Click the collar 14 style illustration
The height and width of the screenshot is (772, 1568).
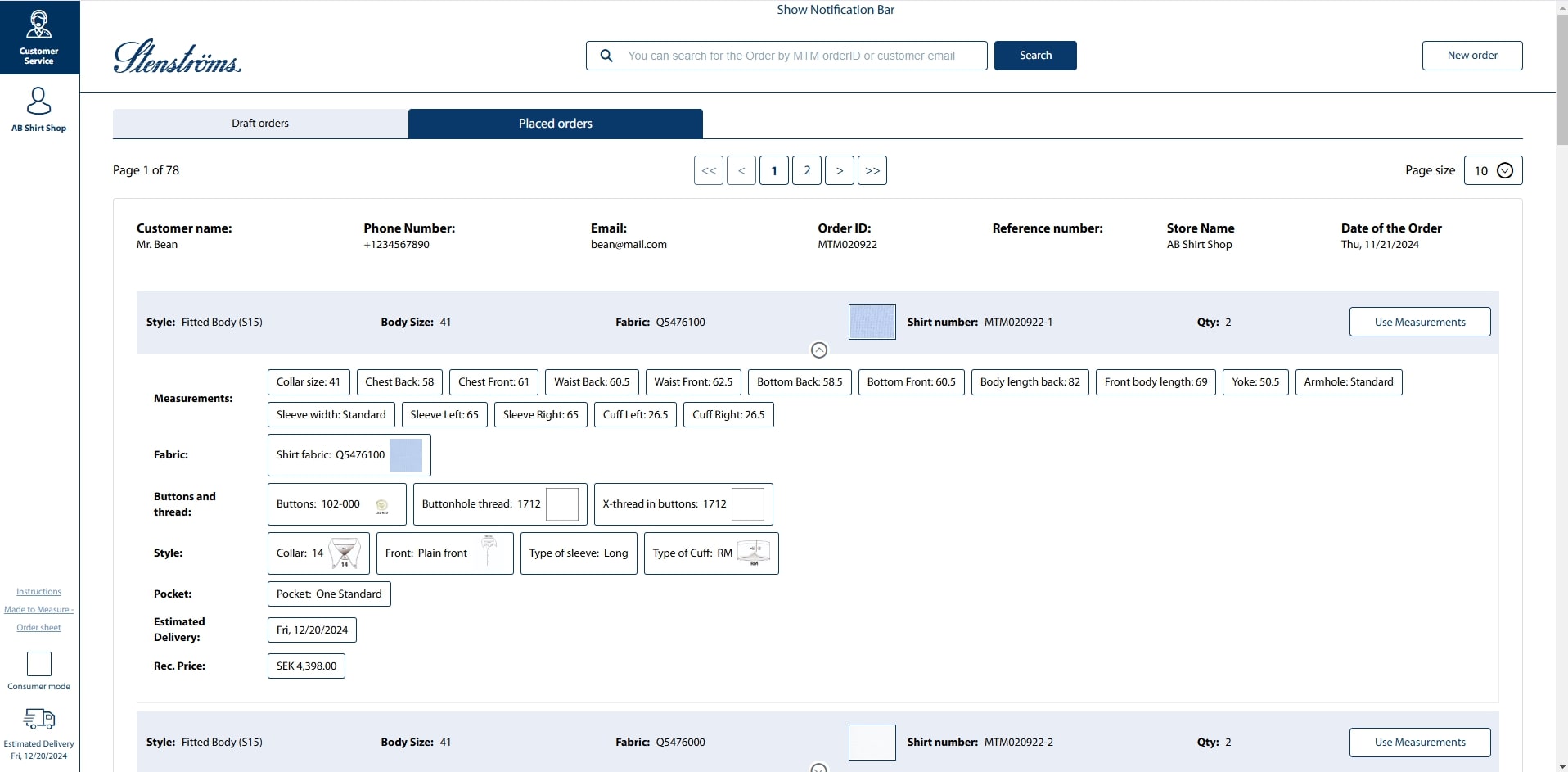[x=345, y=553]
